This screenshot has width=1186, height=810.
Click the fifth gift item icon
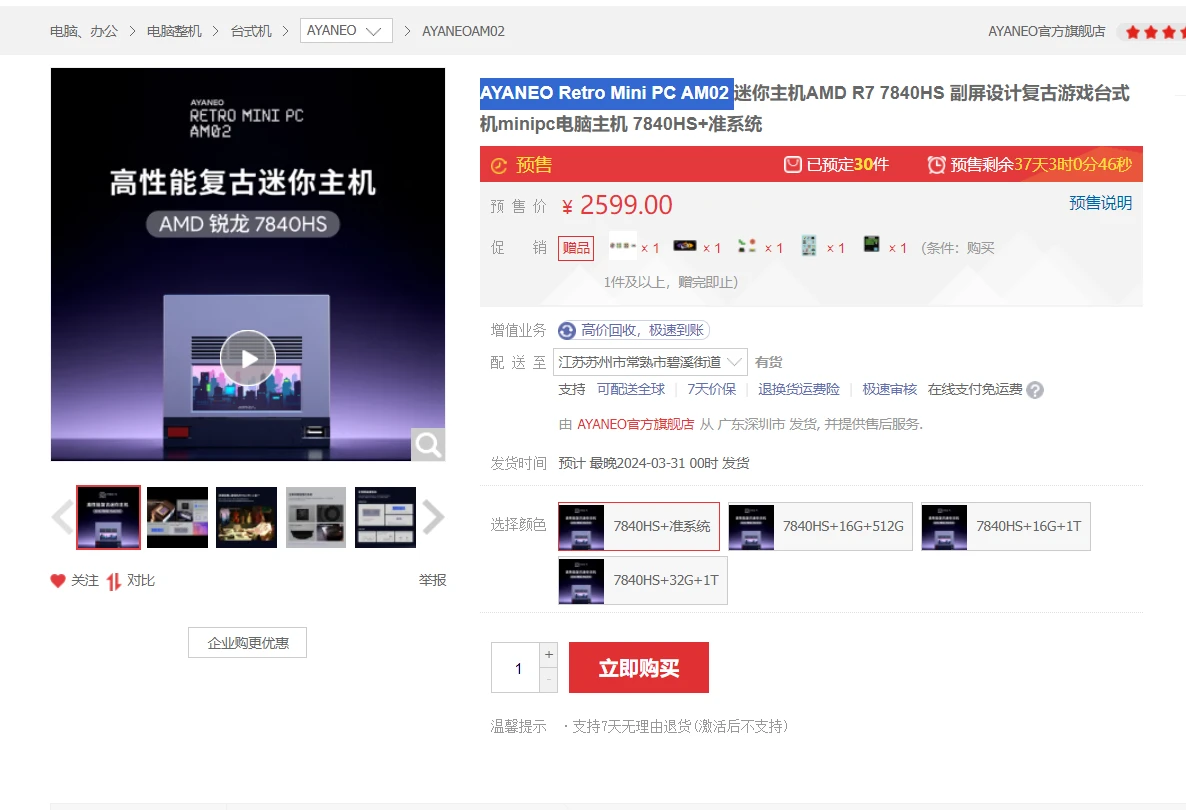(871, 244)
